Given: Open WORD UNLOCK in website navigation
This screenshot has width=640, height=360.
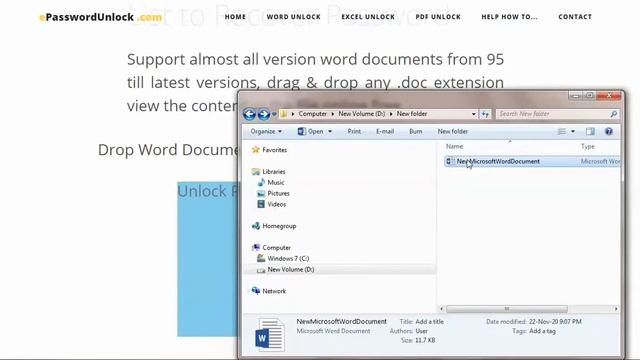Looking at the screenshot, I should click(293, 17).
